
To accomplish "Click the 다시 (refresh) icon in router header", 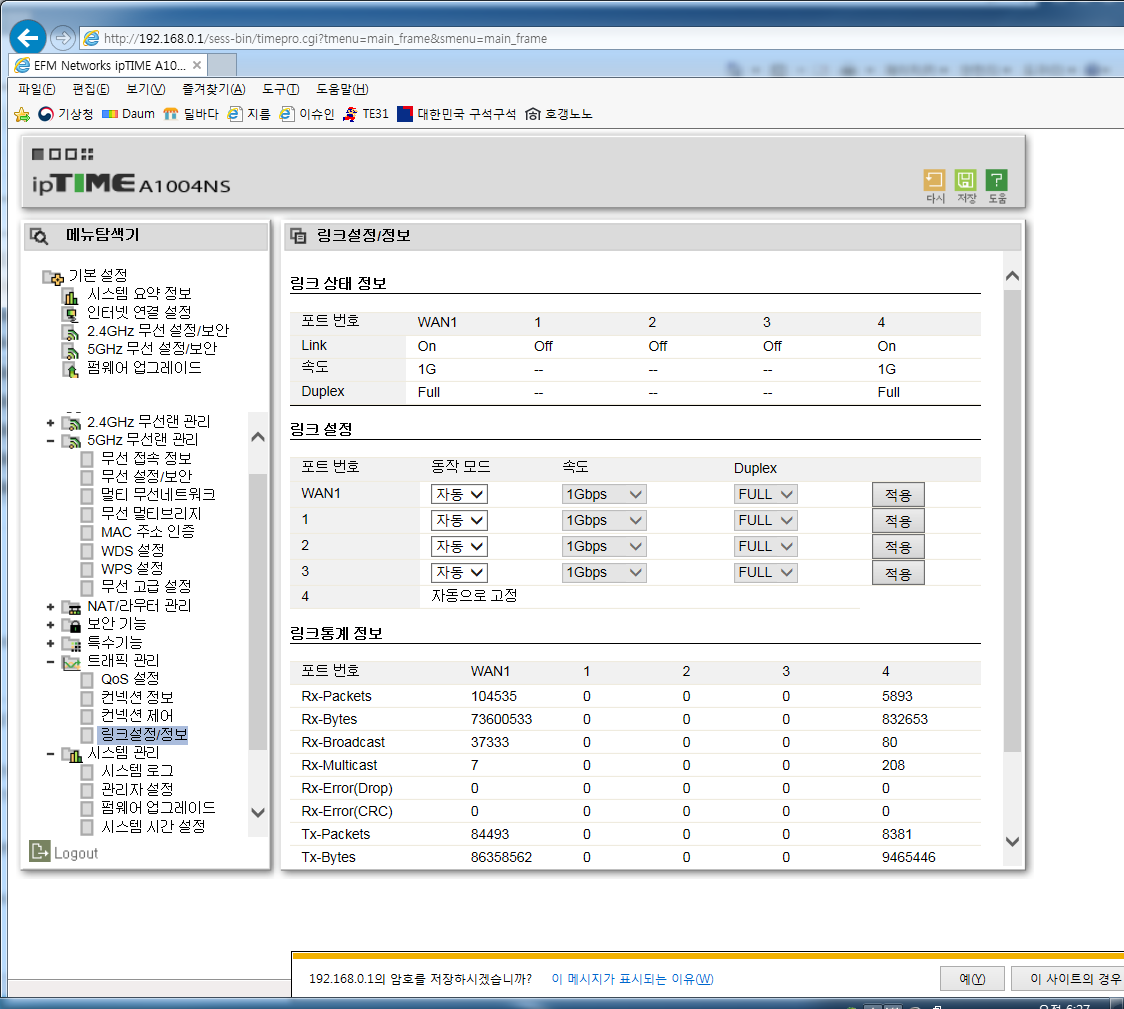I will (935, 180).
